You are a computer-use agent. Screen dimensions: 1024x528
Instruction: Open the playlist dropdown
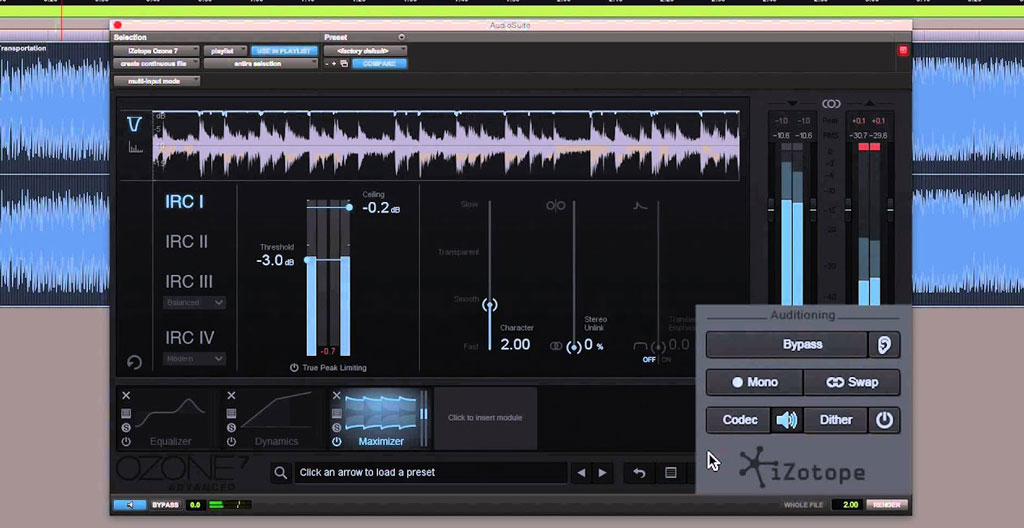[x=225, y=50]
